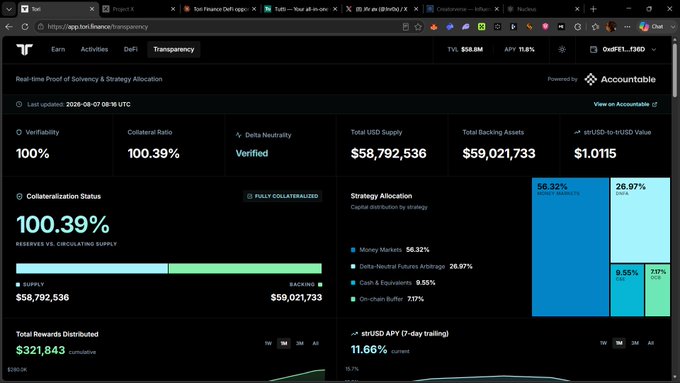Click the reader view icon in address bar
Viewport: 680px width, 383px height.
[405, 27]
